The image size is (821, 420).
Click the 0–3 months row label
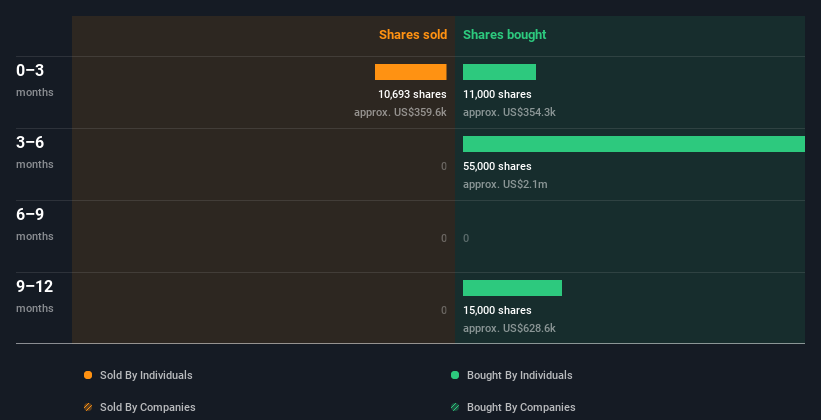click(x=35, y=80)
